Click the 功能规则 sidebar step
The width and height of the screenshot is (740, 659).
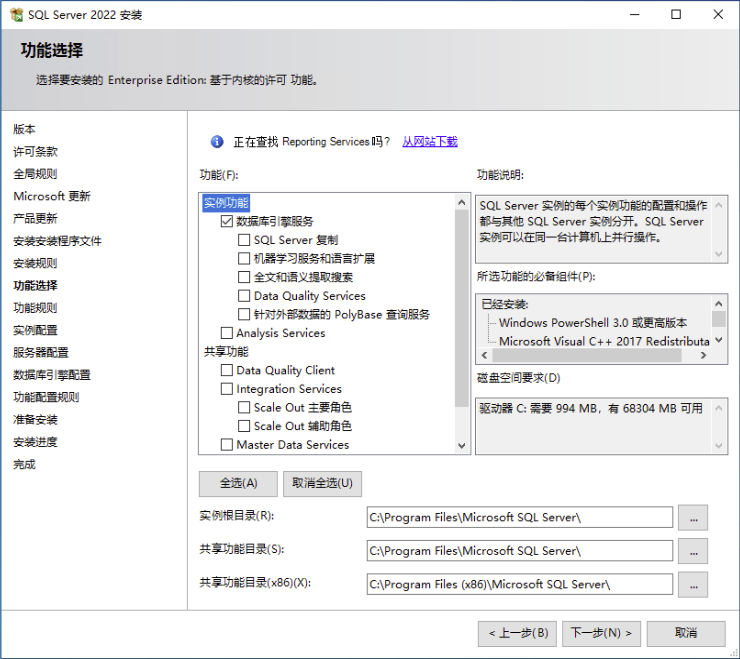35,308
